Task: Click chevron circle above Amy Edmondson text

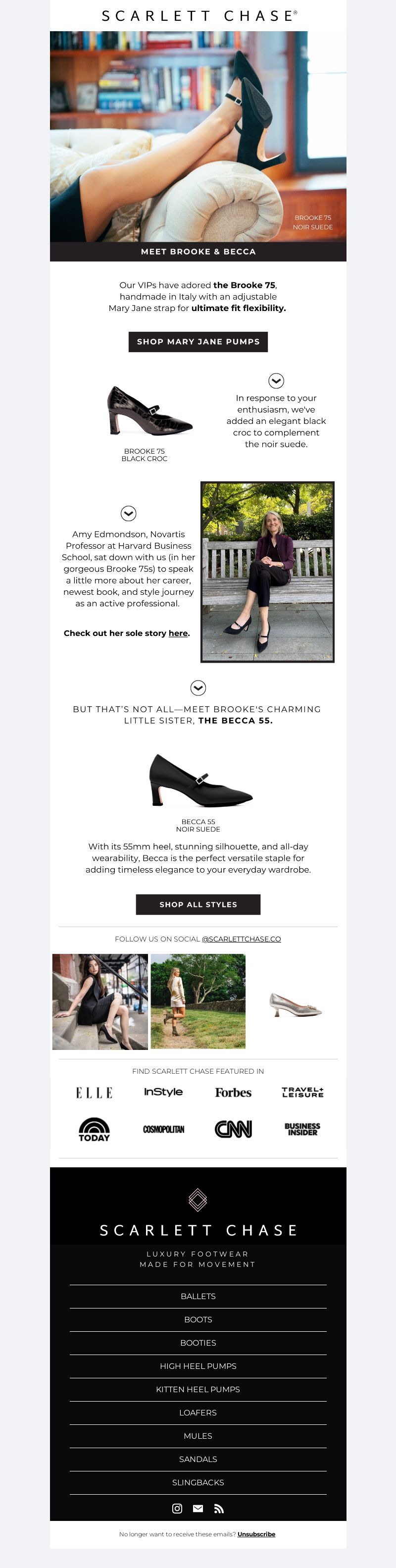Action: 128,513
